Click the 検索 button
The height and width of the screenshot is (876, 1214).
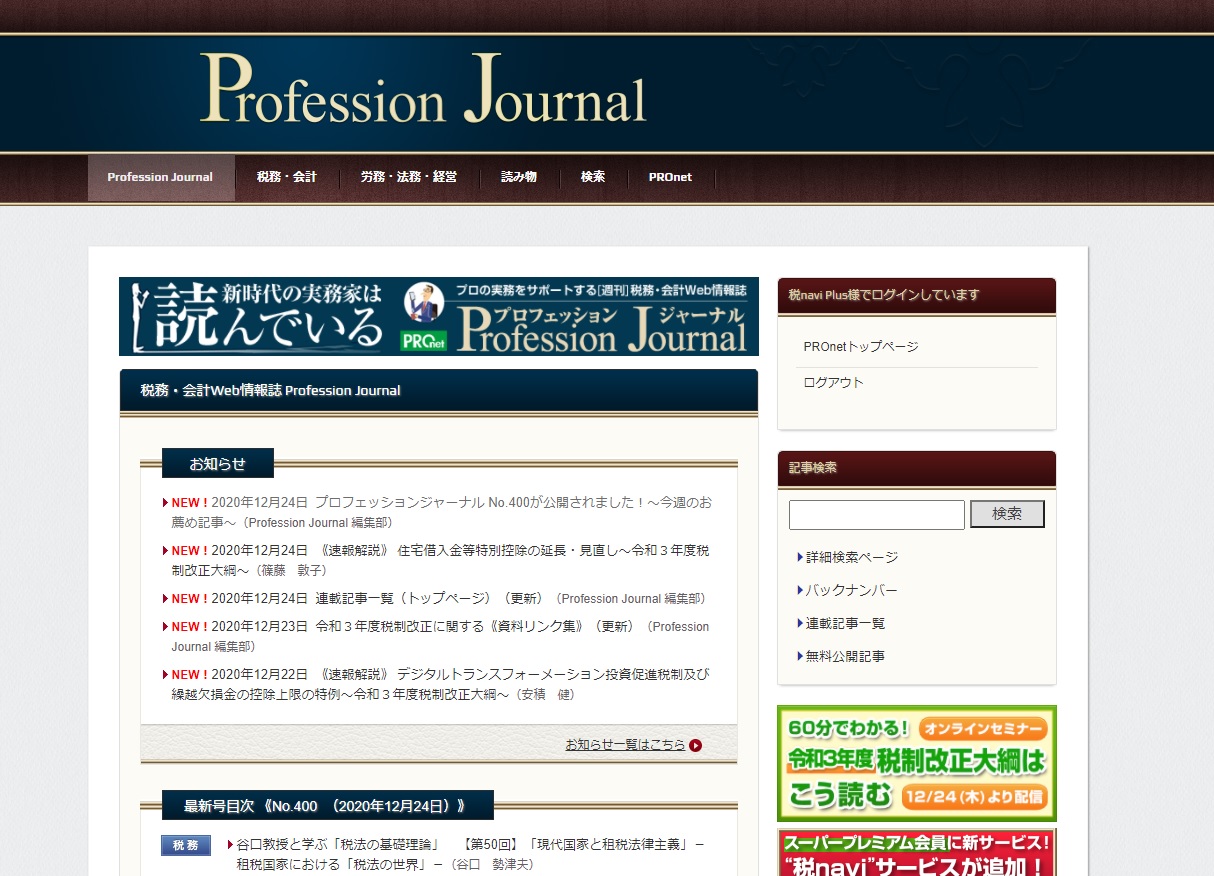click(1007, 514)
